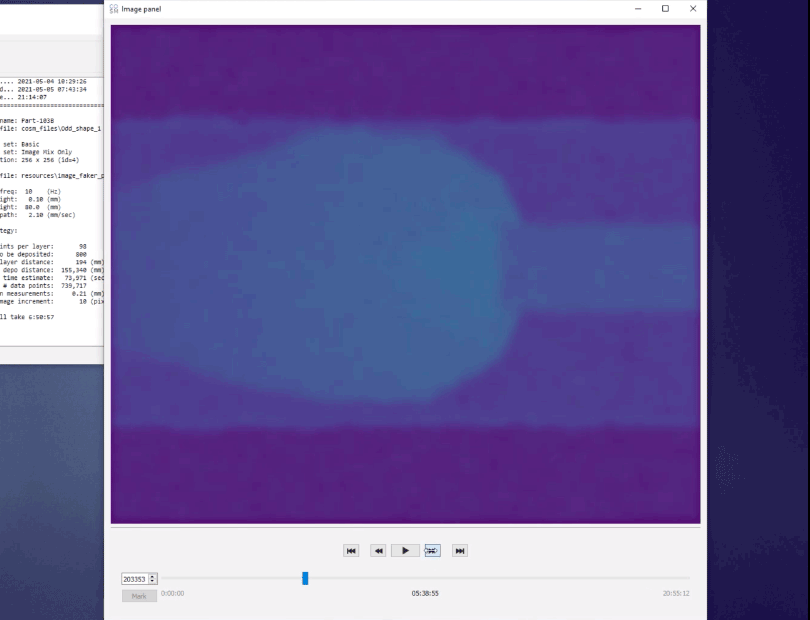
Task: Skip to the first frame
Action: click(x=351, y=551)
